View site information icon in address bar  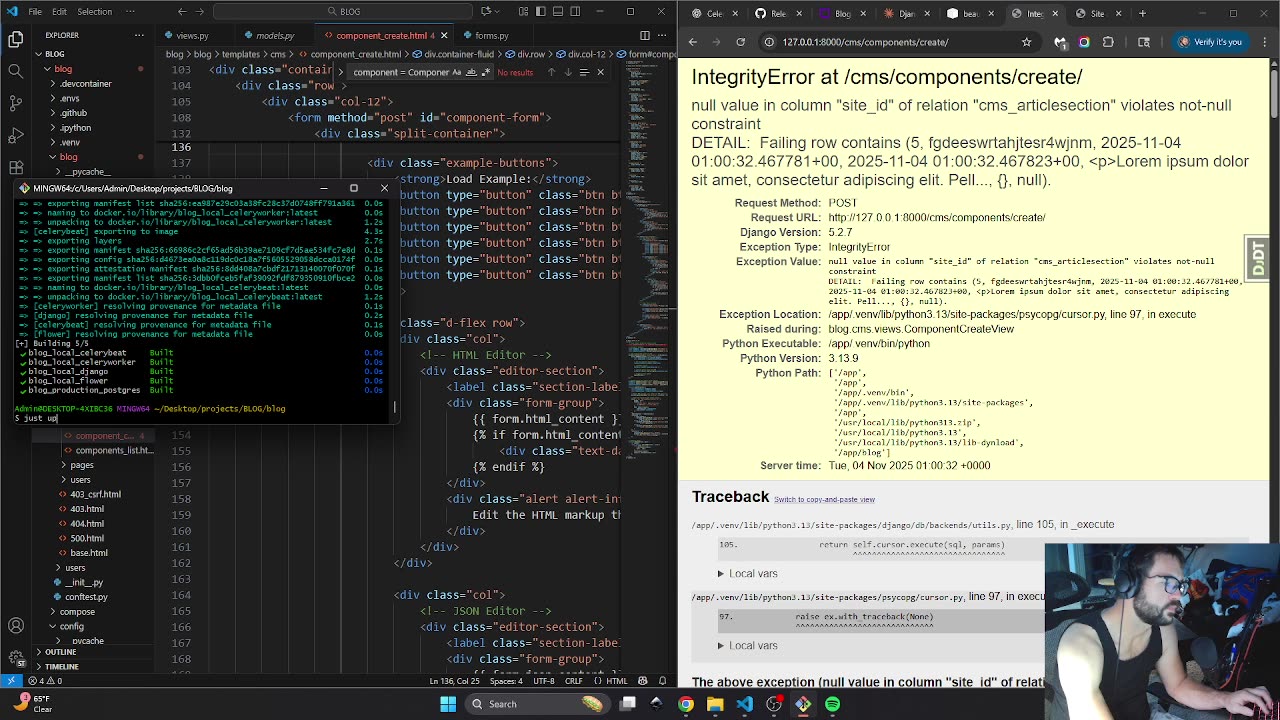point(769,42)
